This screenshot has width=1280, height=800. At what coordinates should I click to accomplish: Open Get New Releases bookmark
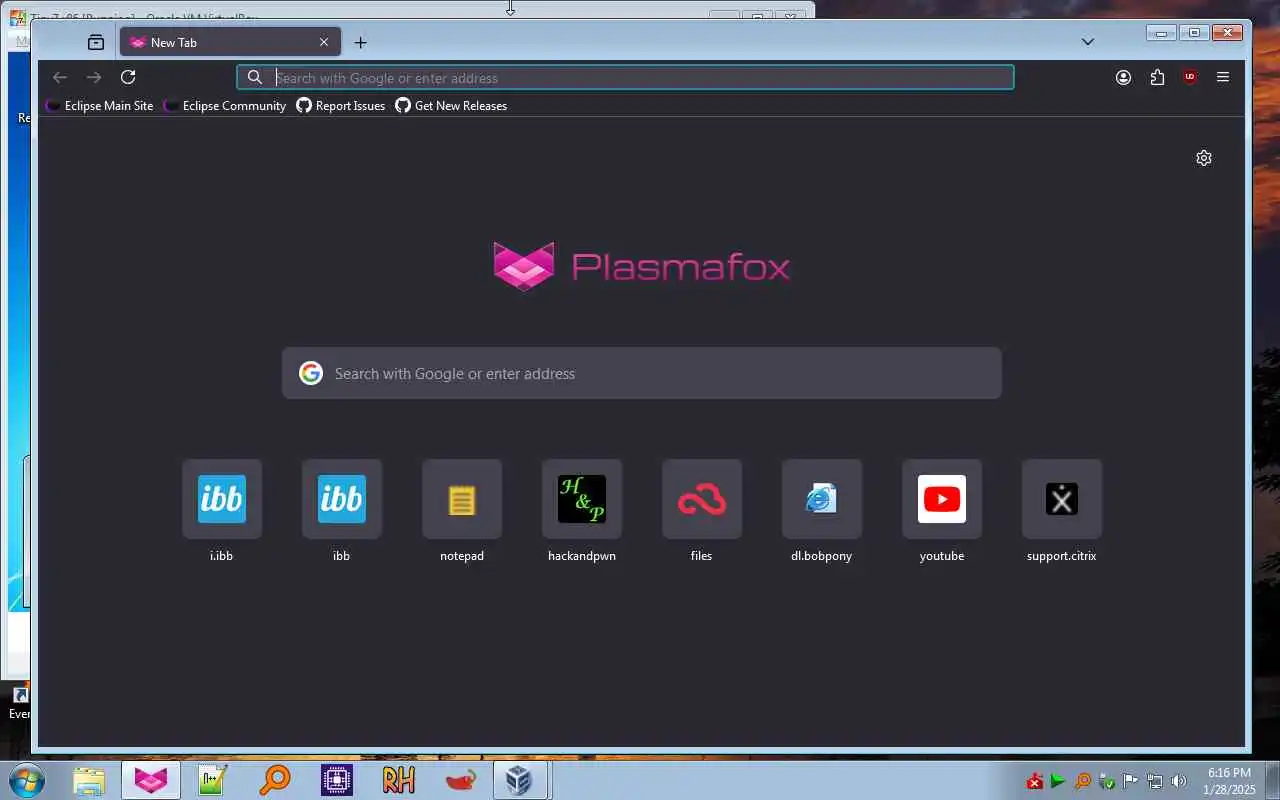click(x=451, y=106)
